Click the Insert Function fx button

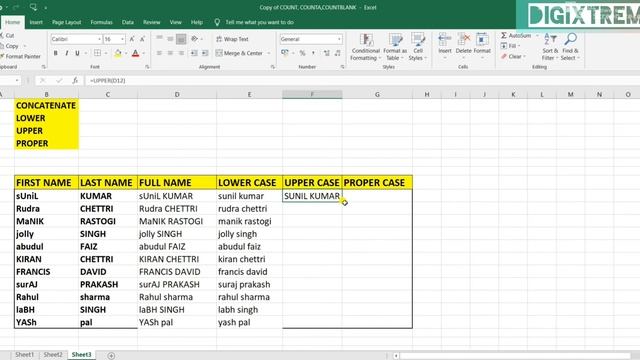pyautogui.click(x=75, y=81)
